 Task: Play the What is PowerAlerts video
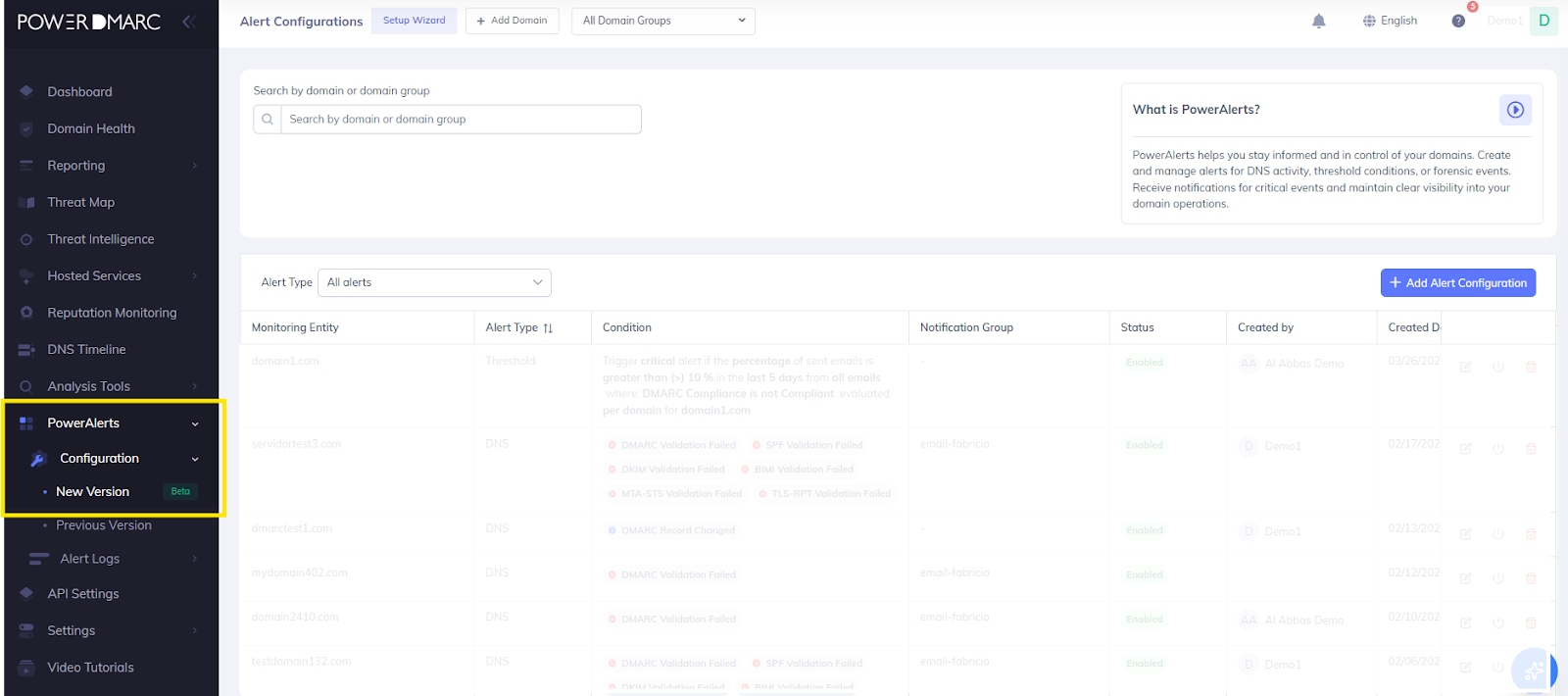[1515, 110]
